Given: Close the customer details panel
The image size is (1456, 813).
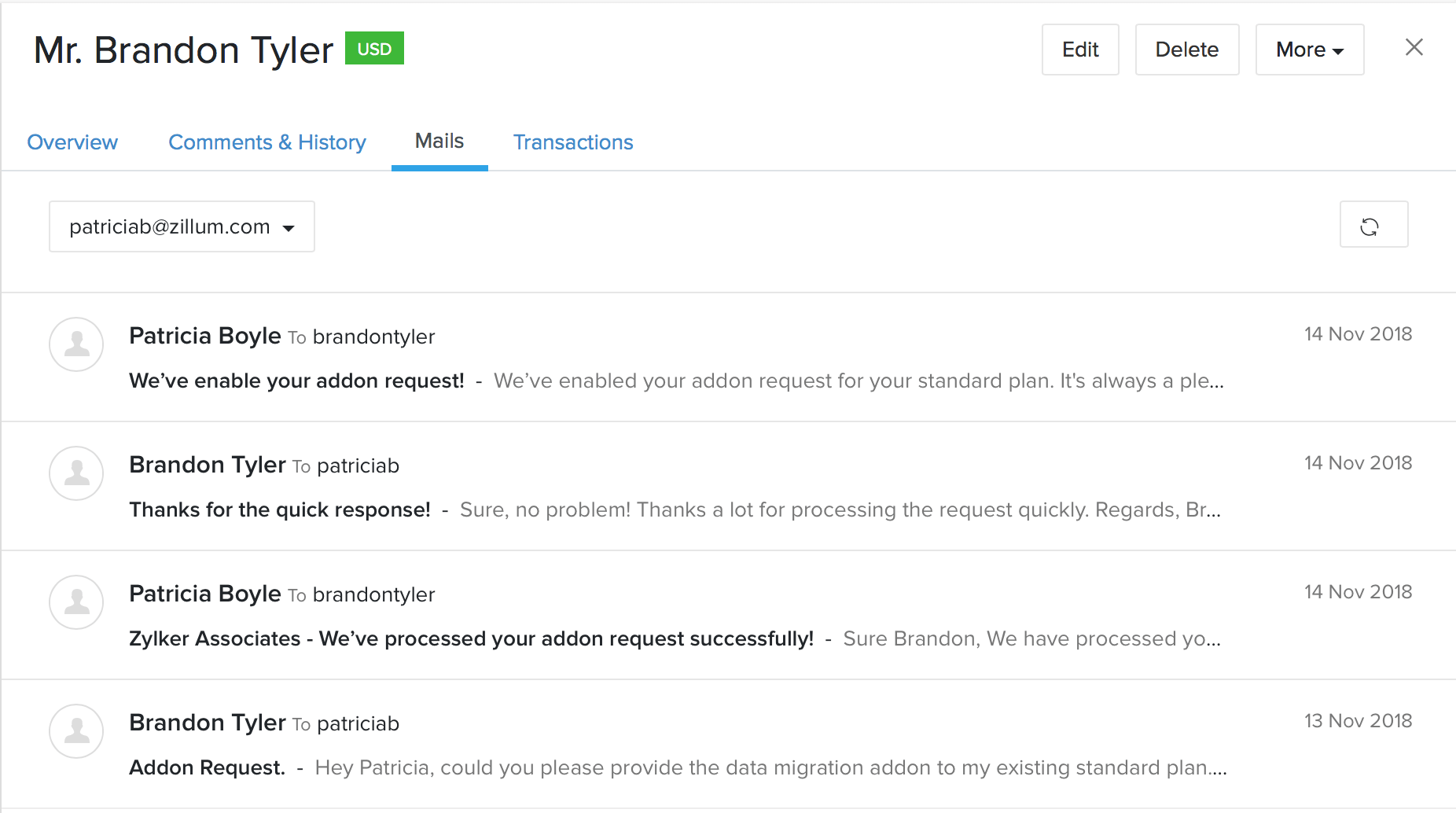Looking at the screenshot, I should tap(1414, 48).
